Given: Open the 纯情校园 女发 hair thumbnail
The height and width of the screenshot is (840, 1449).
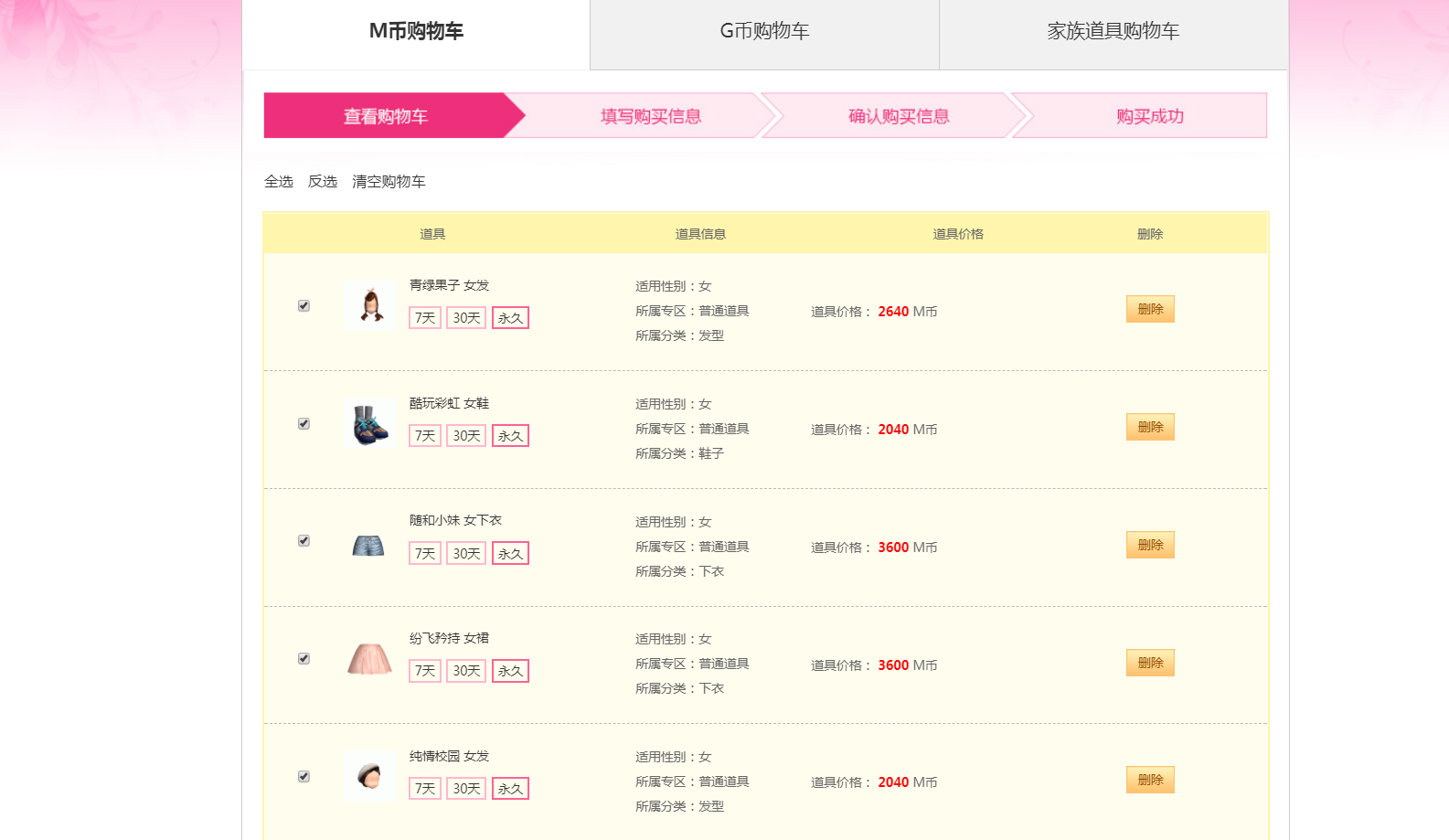Looking at the screenshot, I should pos(370,776).
